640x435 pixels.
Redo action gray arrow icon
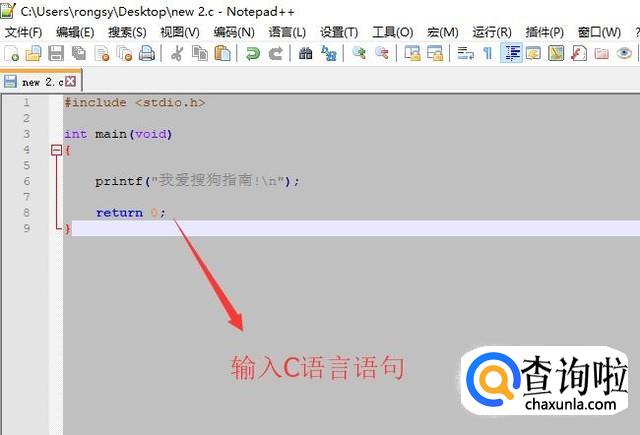coord(276,53)
